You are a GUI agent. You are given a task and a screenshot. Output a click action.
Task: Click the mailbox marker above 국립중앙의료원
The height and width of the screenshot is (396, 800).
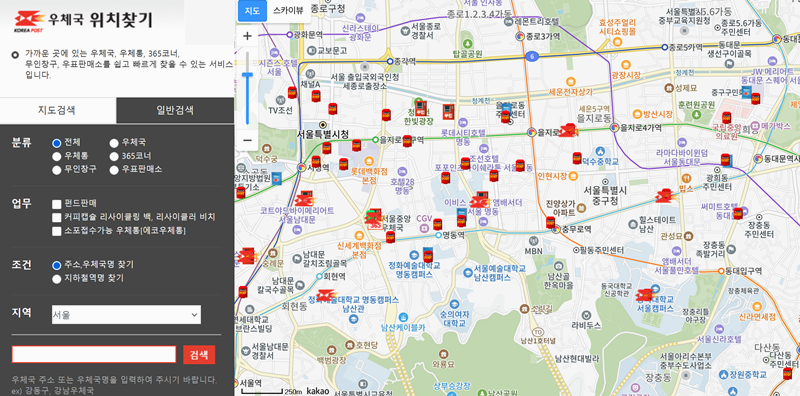click(727, 118)
